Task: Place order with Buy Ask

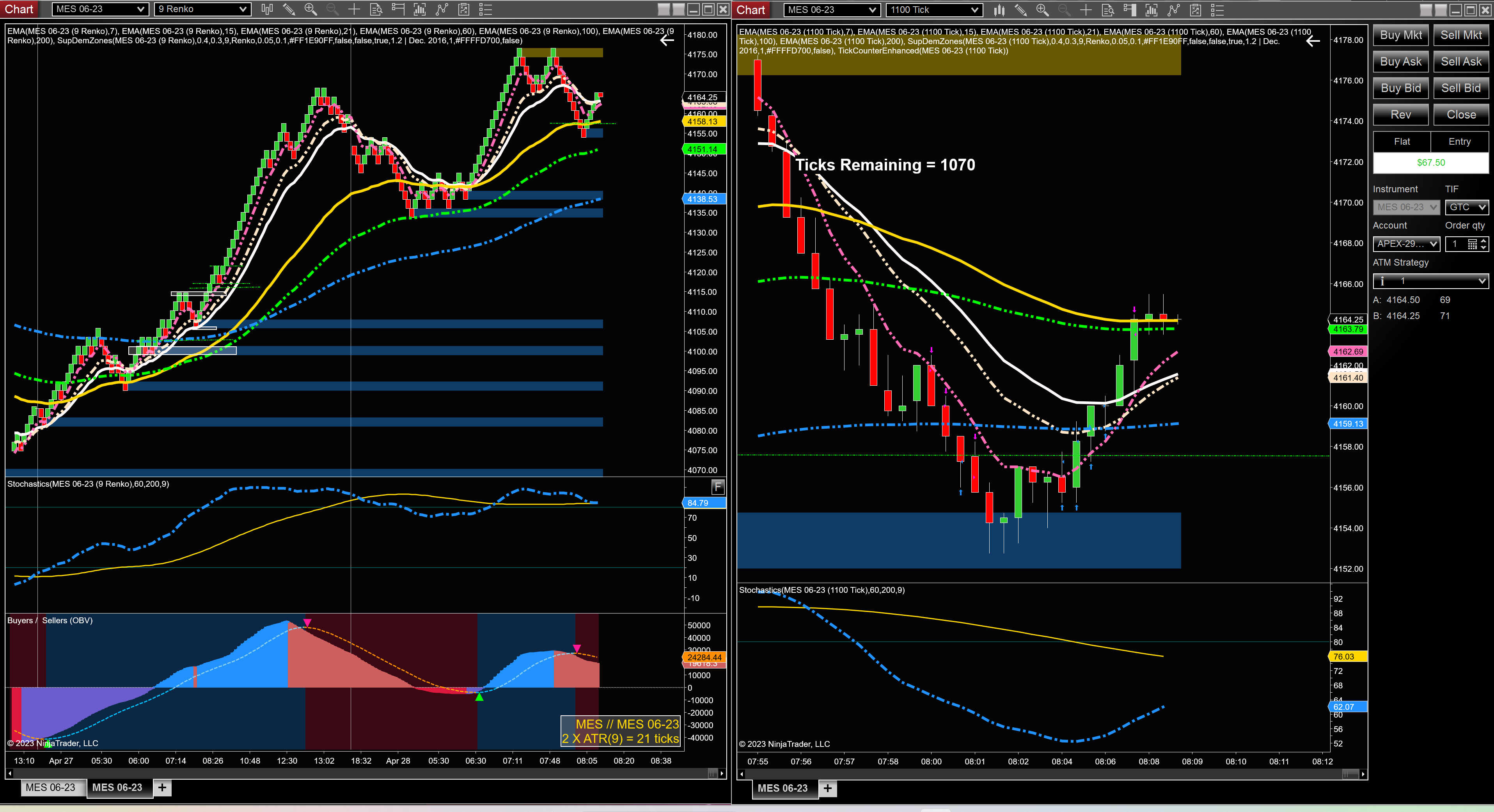Action: (x=1401, y=62)
